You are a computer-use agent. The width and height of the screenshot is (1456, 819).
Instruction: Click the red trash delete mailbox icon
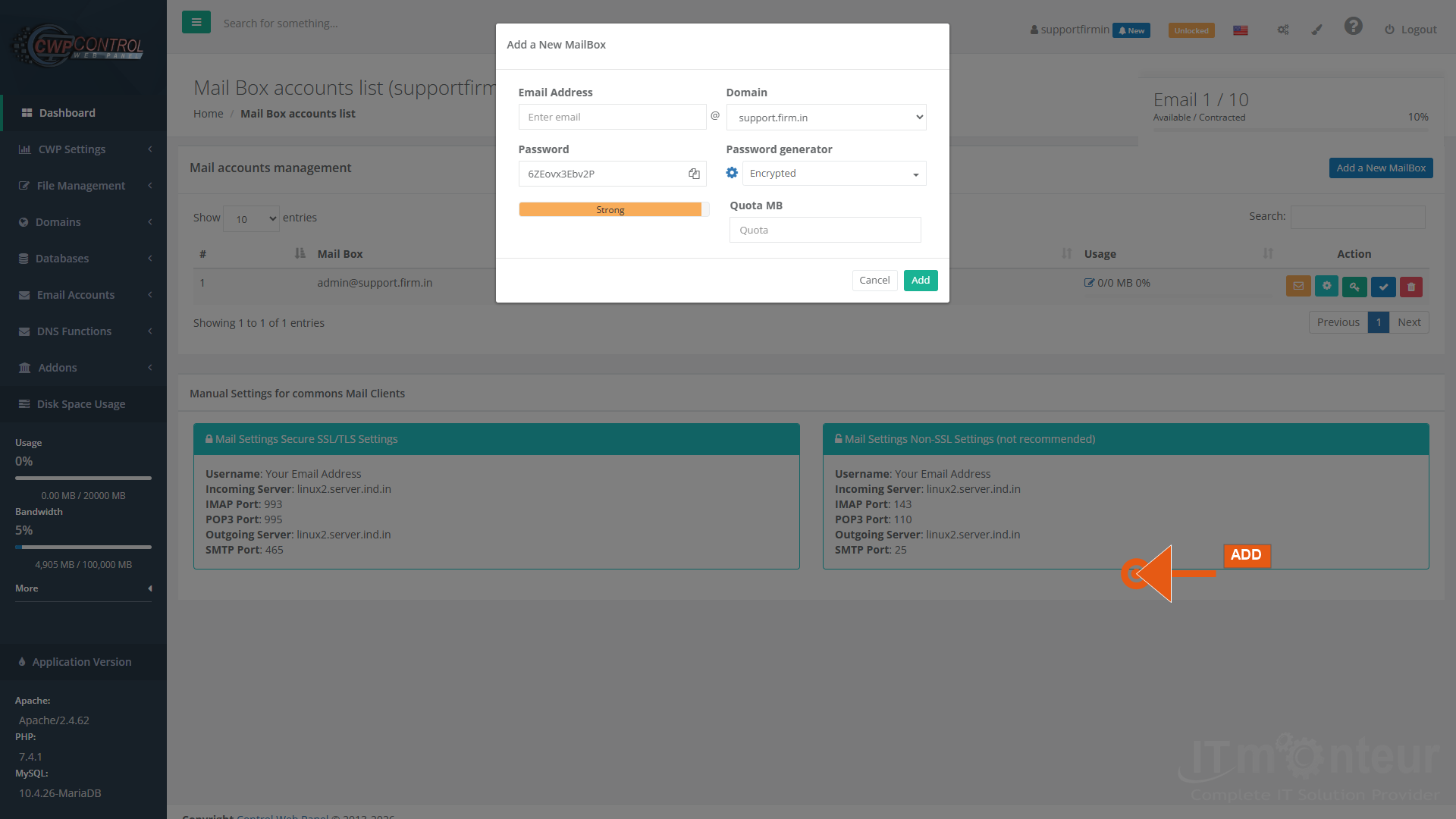(1411, 286)
